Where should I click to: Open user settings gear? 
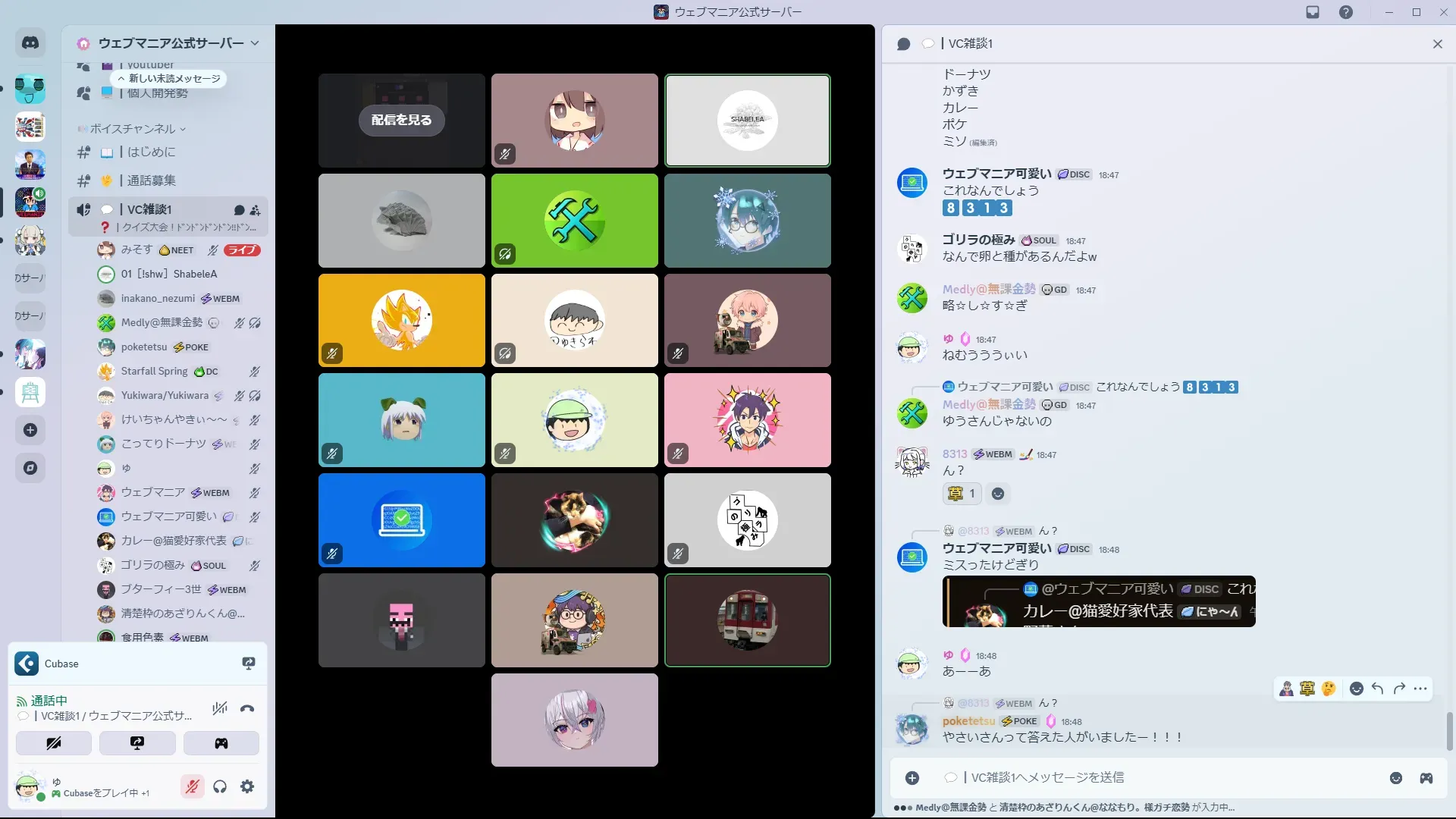(x=247, y=787)
